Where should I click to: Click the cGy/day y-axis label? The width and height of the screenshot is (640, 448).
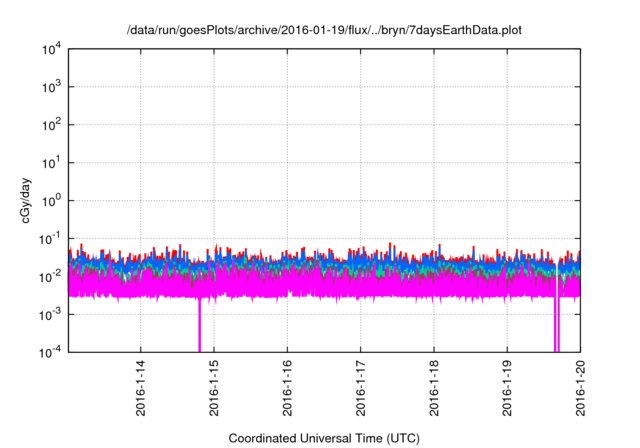pos(26,200)
